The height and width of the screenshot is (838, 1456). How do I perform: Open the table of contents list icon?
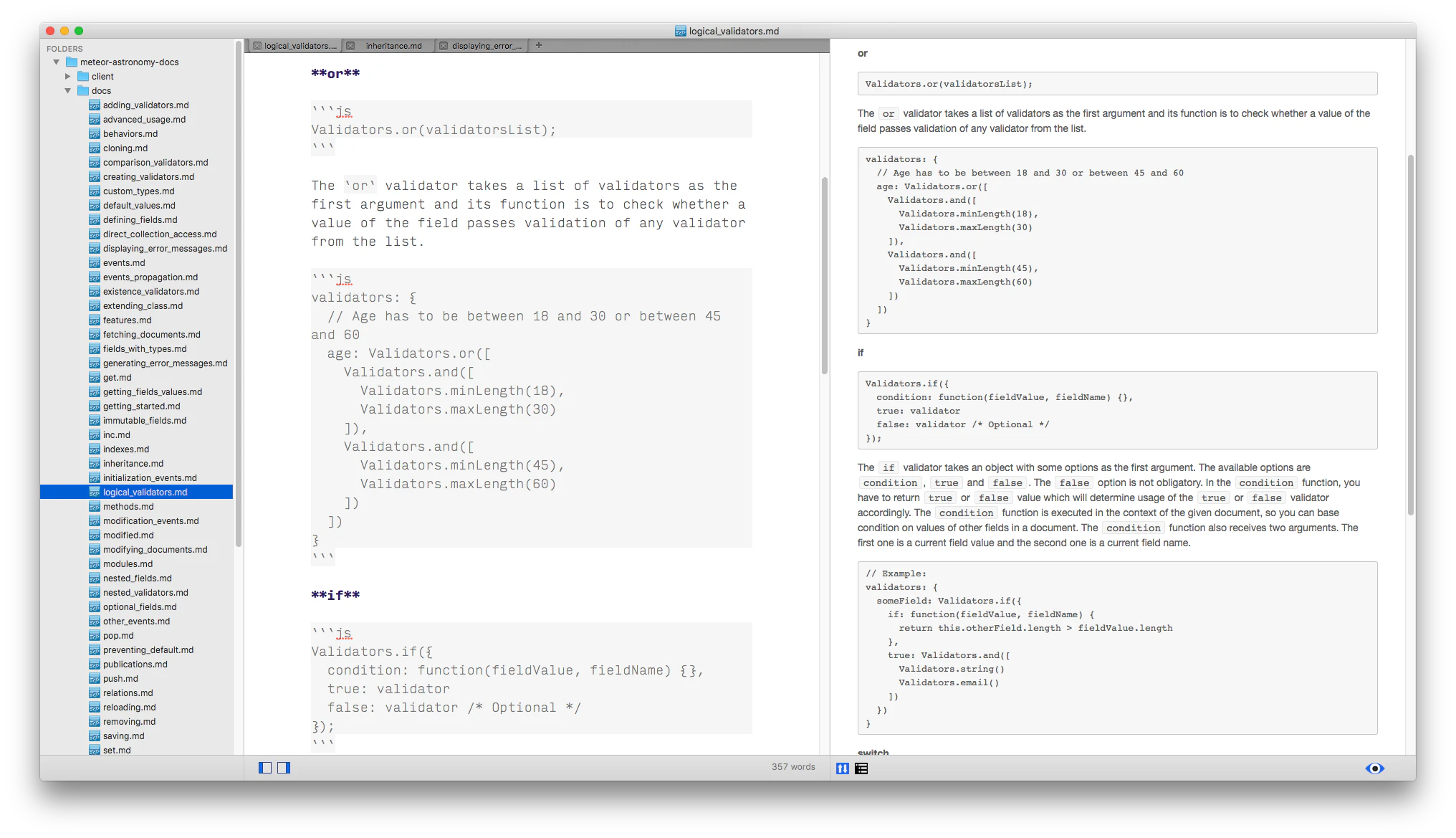click(861, 768)
